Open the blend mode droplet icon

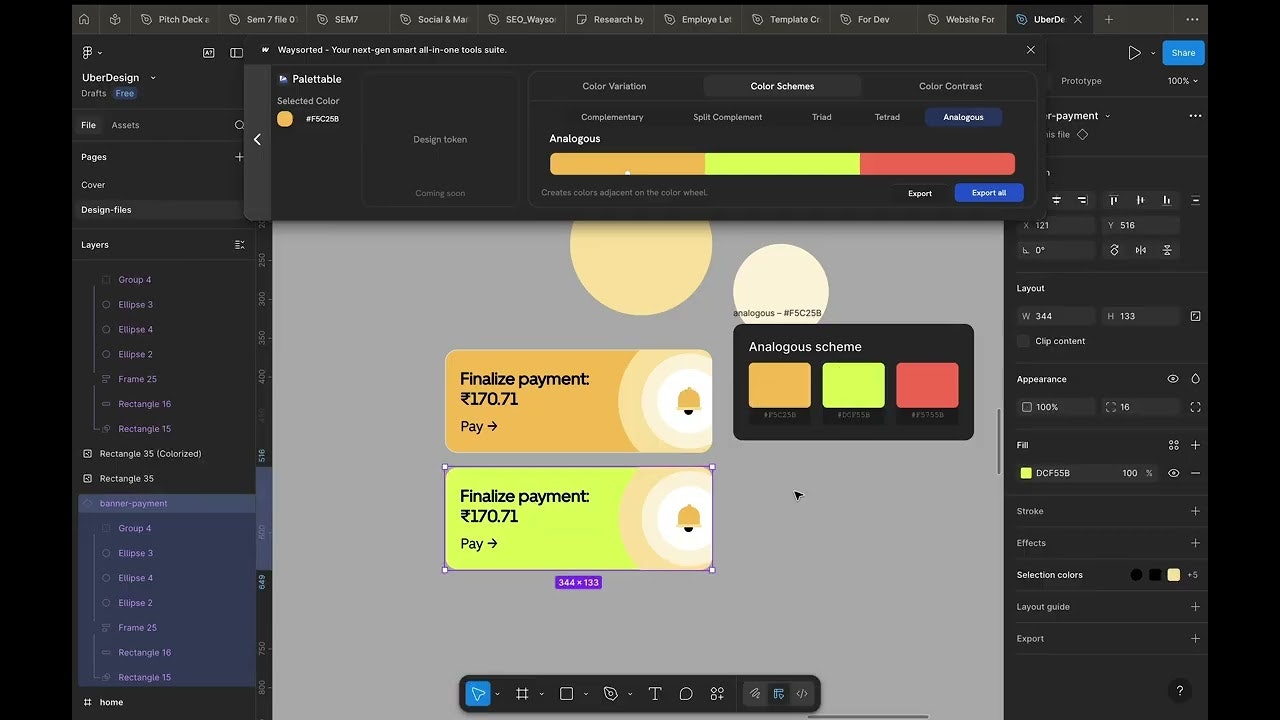tap(1196, 379)
